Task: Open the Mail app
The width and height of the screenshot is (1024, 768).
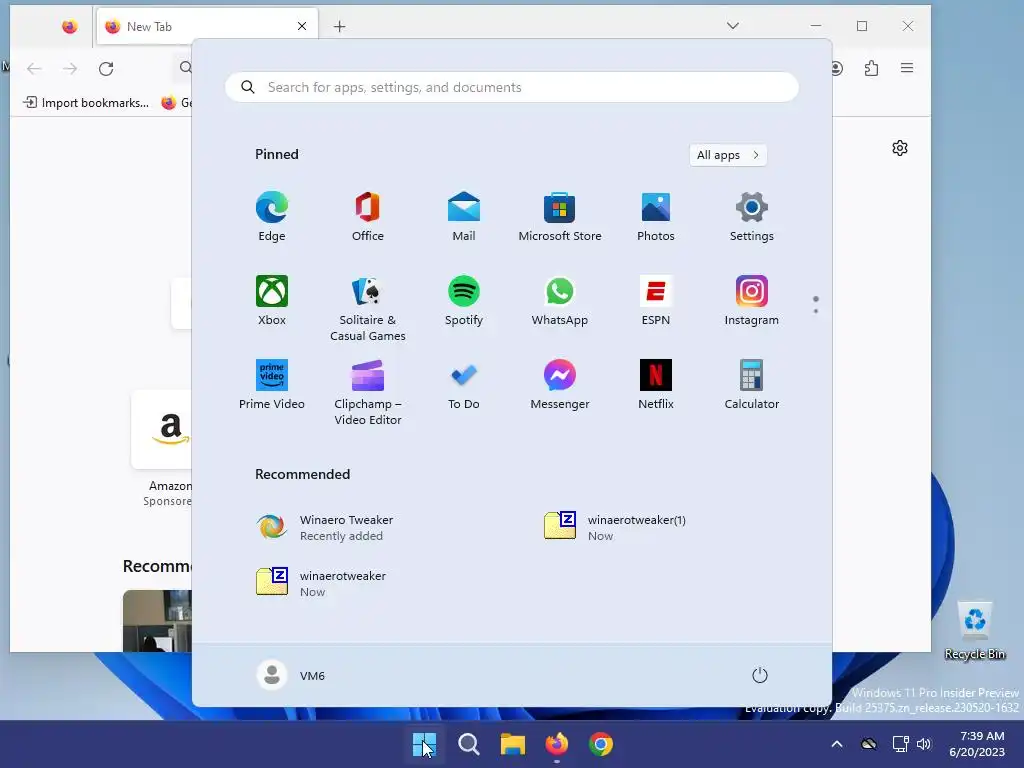Action: click(464, 217)
